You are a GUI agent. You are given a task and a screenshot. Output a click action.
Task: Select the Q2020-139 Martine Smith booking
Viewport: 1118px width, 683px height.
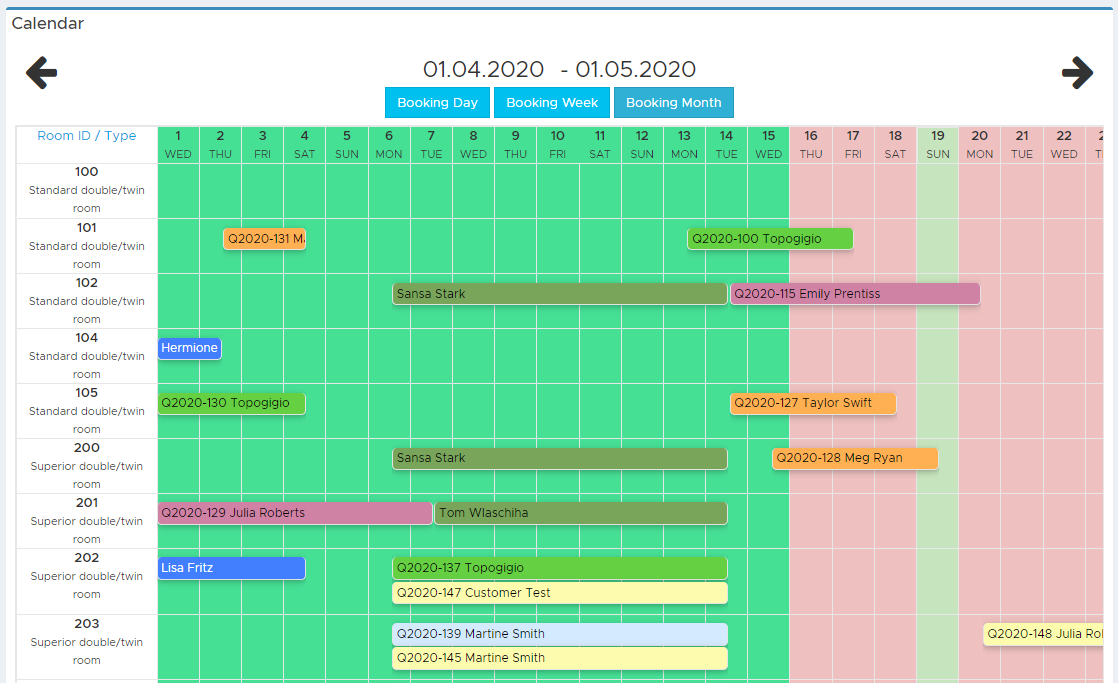560,634
